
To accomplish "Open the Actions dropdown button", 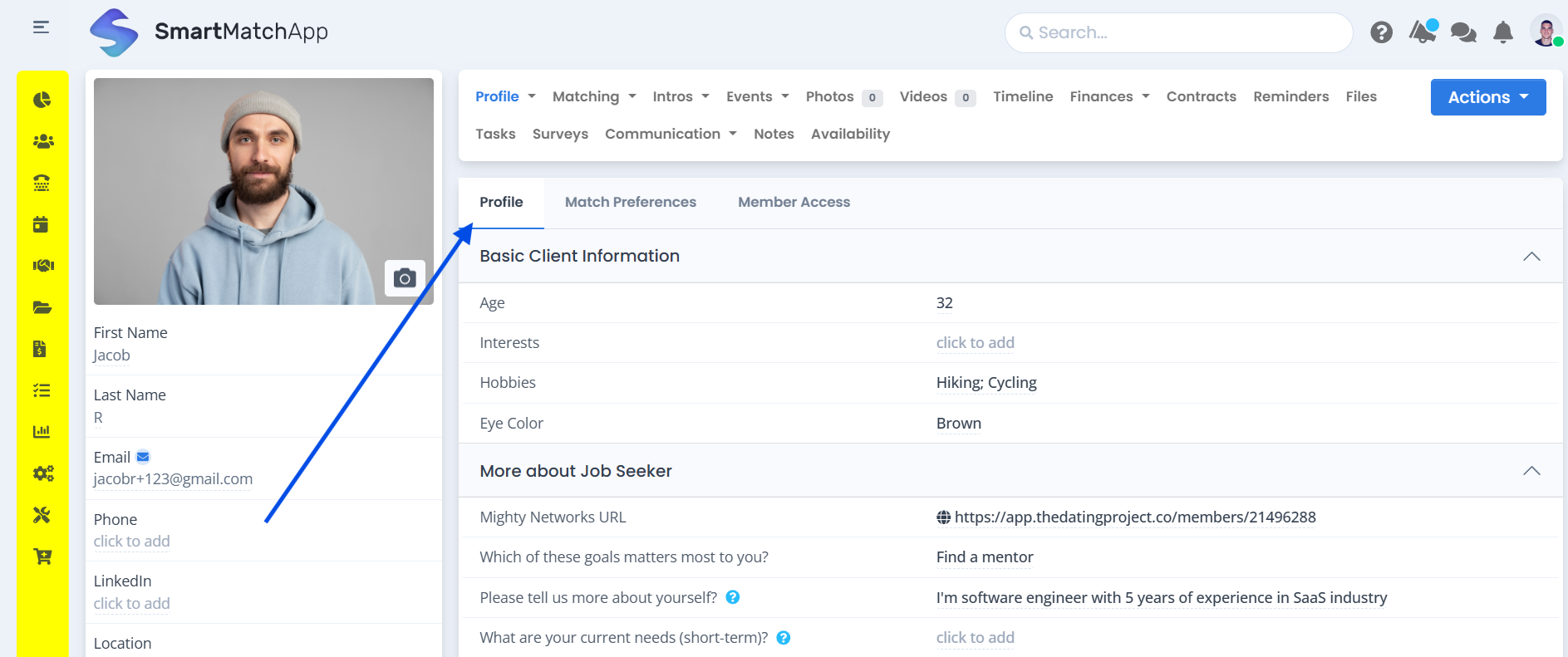I will [1488, 97].
